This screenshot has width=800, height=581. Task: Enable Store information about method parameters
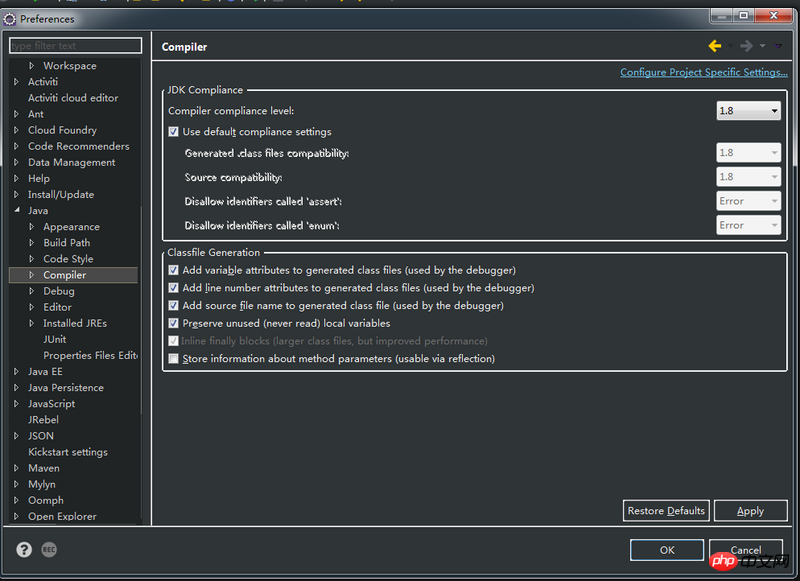pyautogui.click(x=173, y=359)
